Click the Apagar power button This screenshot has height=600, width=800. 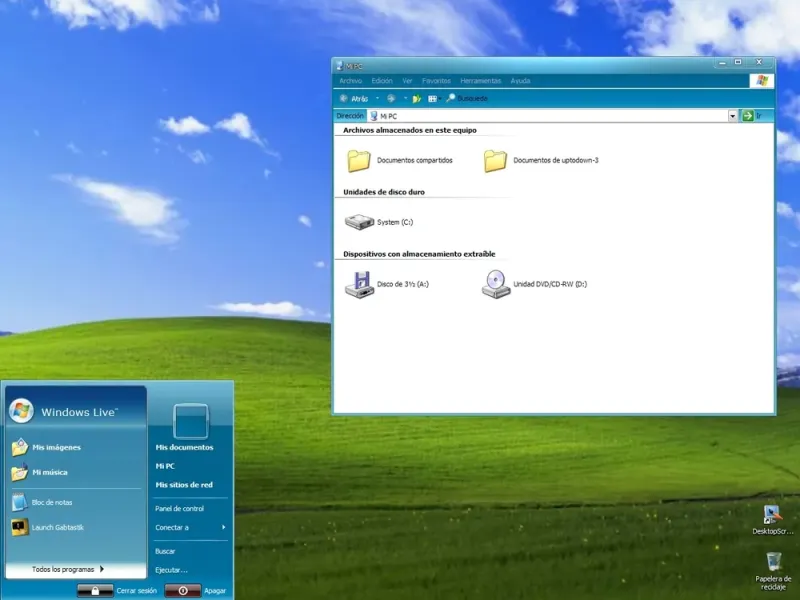(x=183, y=590)
